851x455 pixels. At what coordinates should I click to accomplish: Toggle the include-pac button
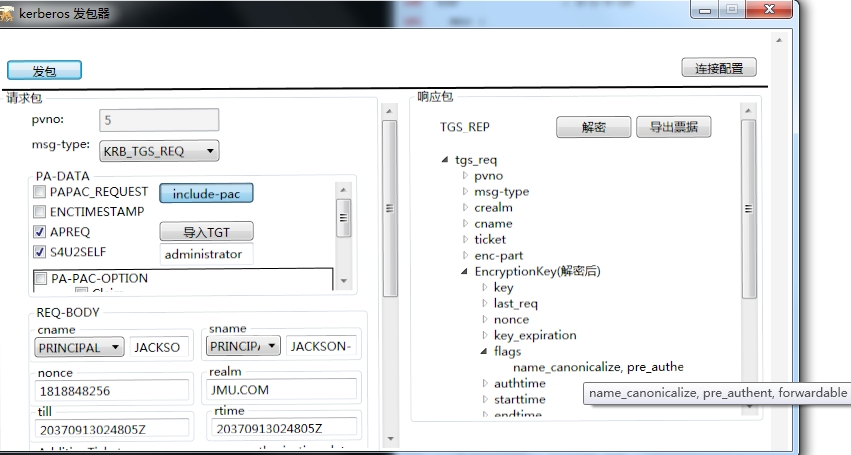(x=206, y=194)
